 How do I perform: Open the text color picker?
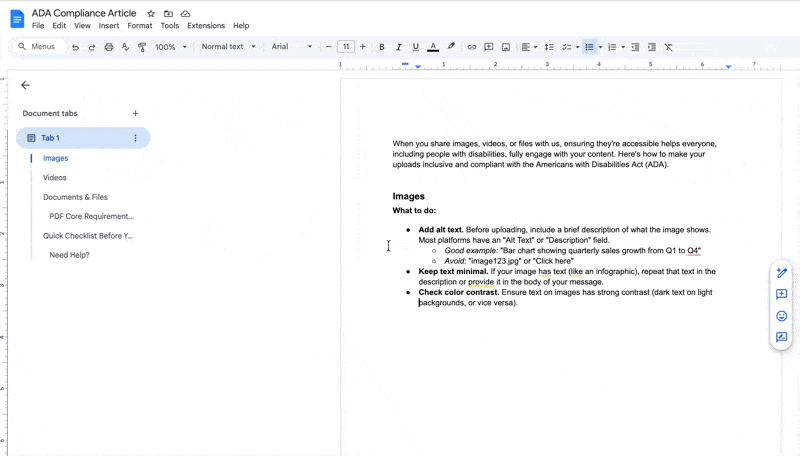(x=433, y=47)
